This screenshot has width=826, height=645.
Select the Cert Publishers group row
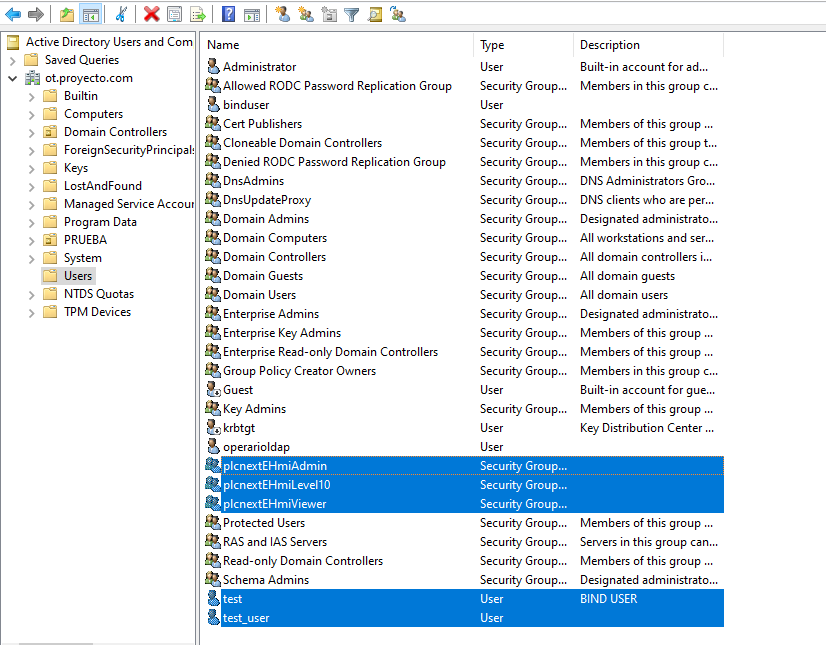coord(464,124)
